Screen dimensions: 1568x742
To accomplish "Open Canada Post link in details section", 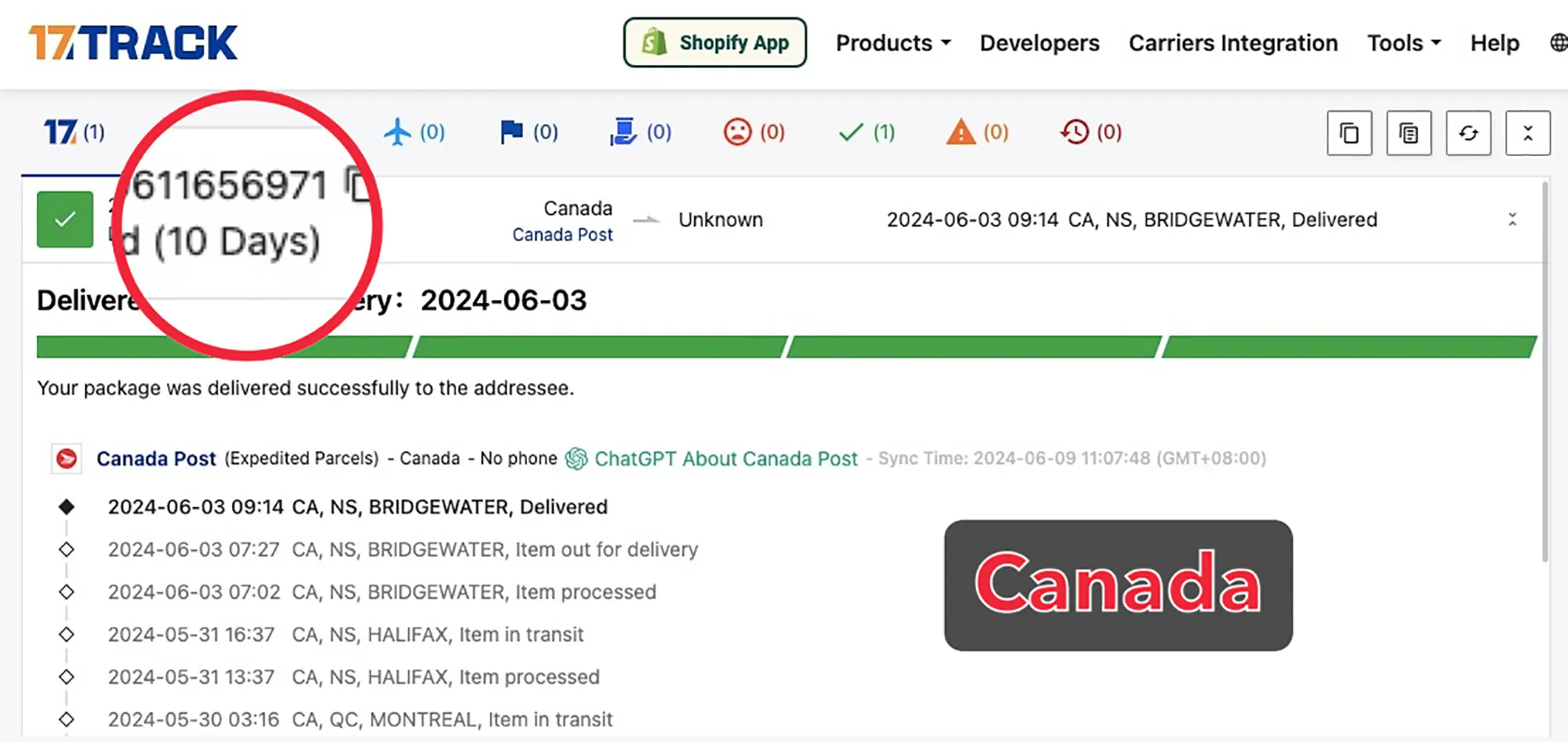I will pyautogui.click(x=156, y=458).
